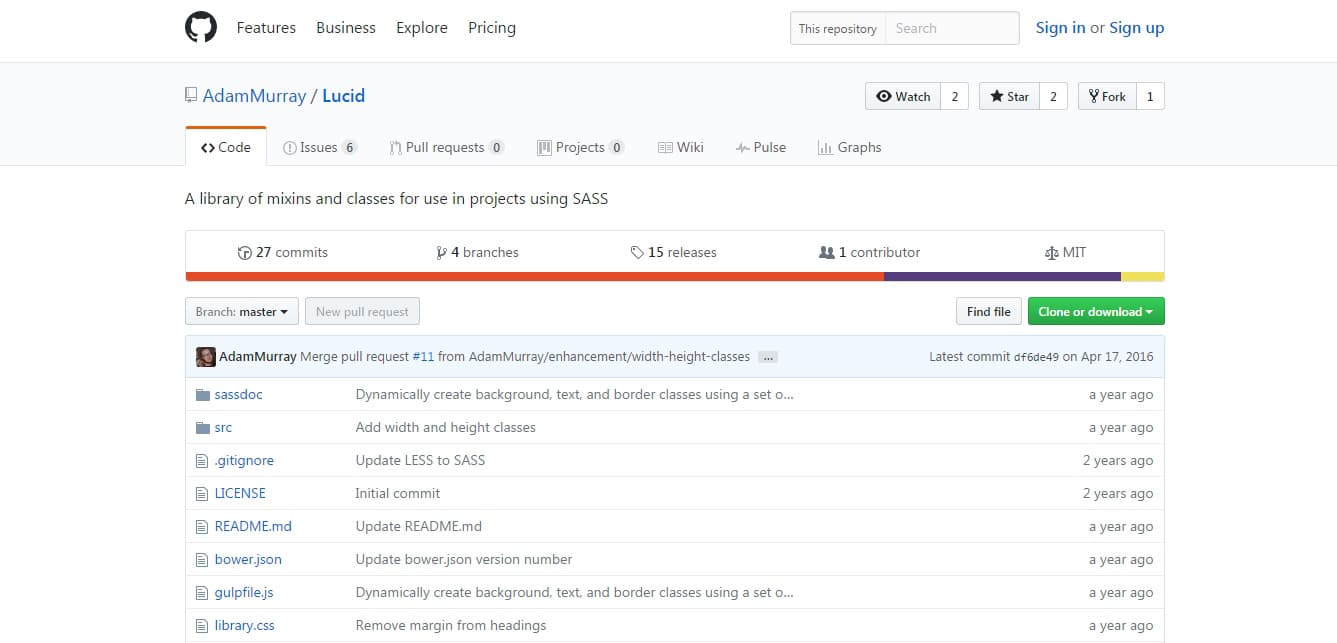Click the bower.json file icon
The height and width of the screenshot is (643, 1337).
click(x=202, y=559)
